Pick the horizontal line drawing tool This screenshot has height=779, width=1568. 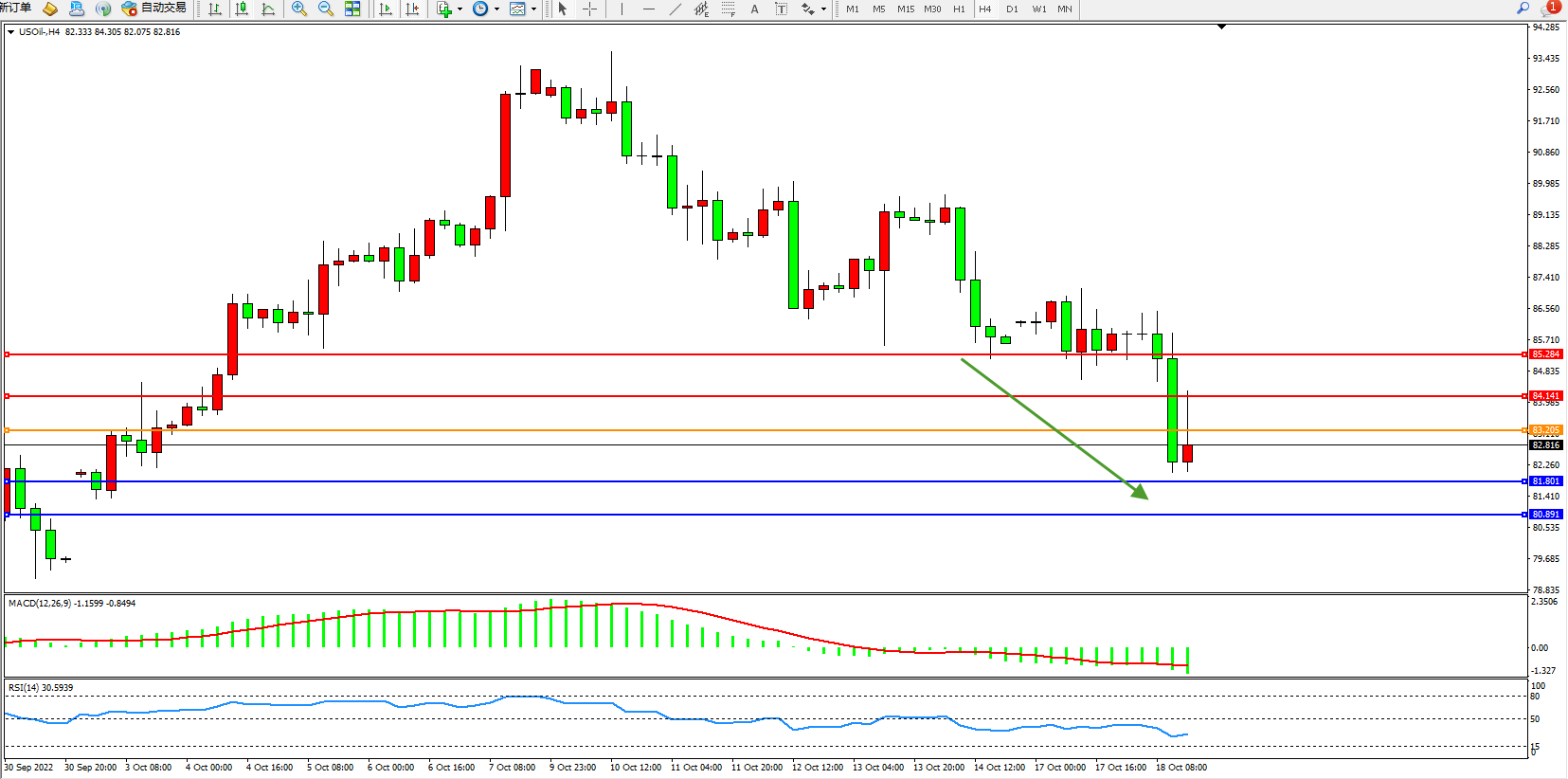point(648,9)
